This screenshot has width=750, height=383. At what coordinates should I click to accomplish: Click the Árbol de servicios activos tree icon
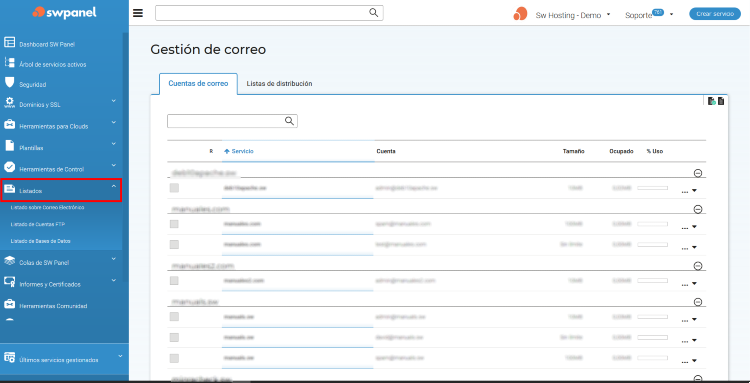click(x=10, y=63)
